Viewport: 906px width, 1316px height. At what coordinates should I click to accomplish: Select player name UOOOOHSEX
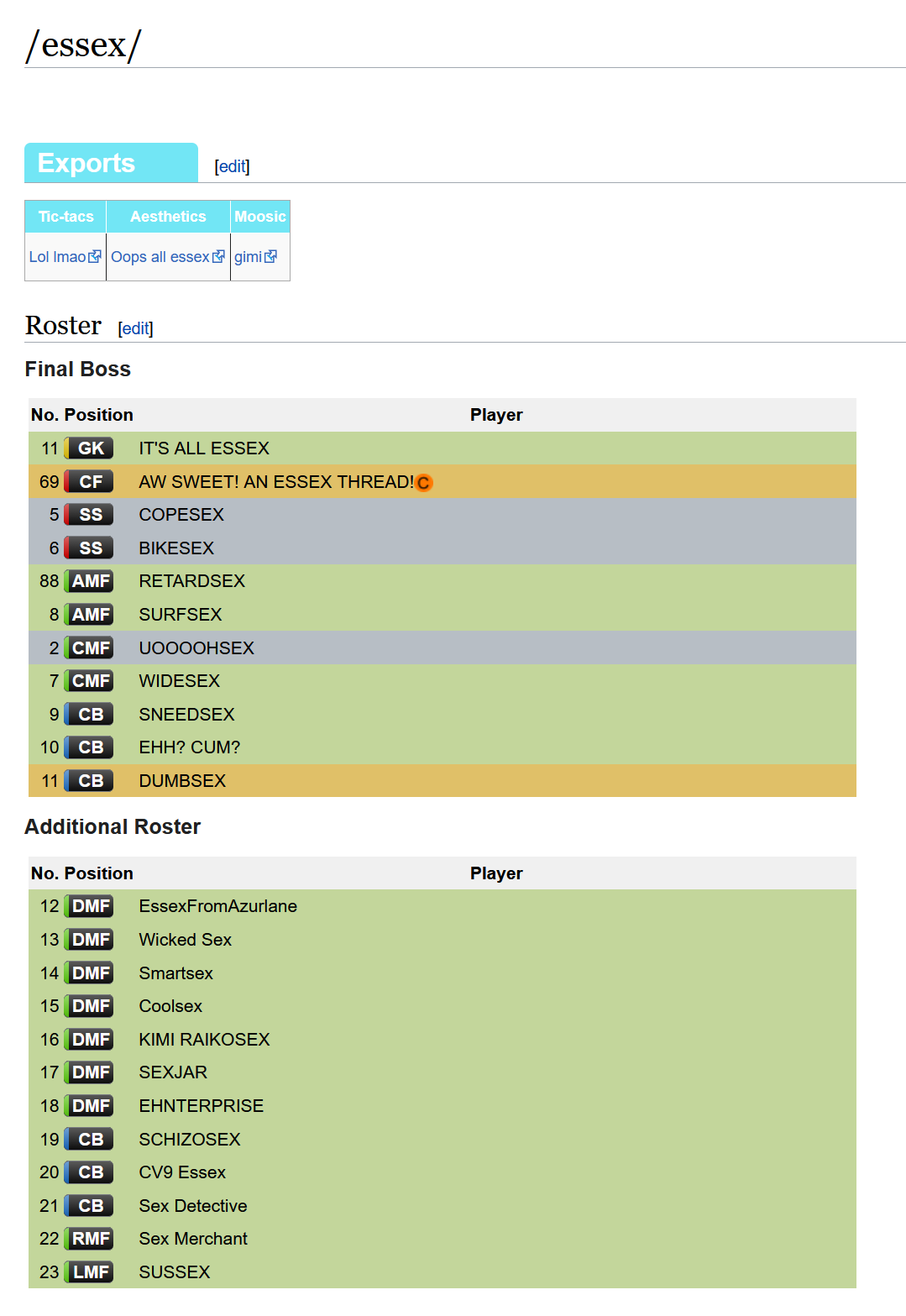click(196, 648)
